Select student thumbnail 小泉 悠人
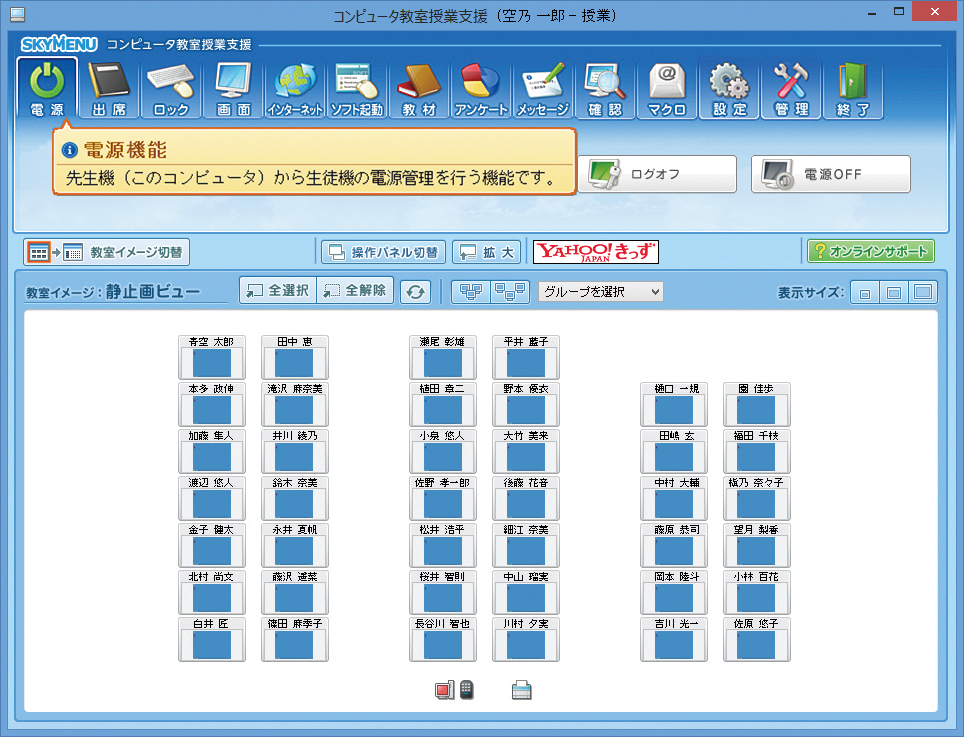 click(443, 451)
